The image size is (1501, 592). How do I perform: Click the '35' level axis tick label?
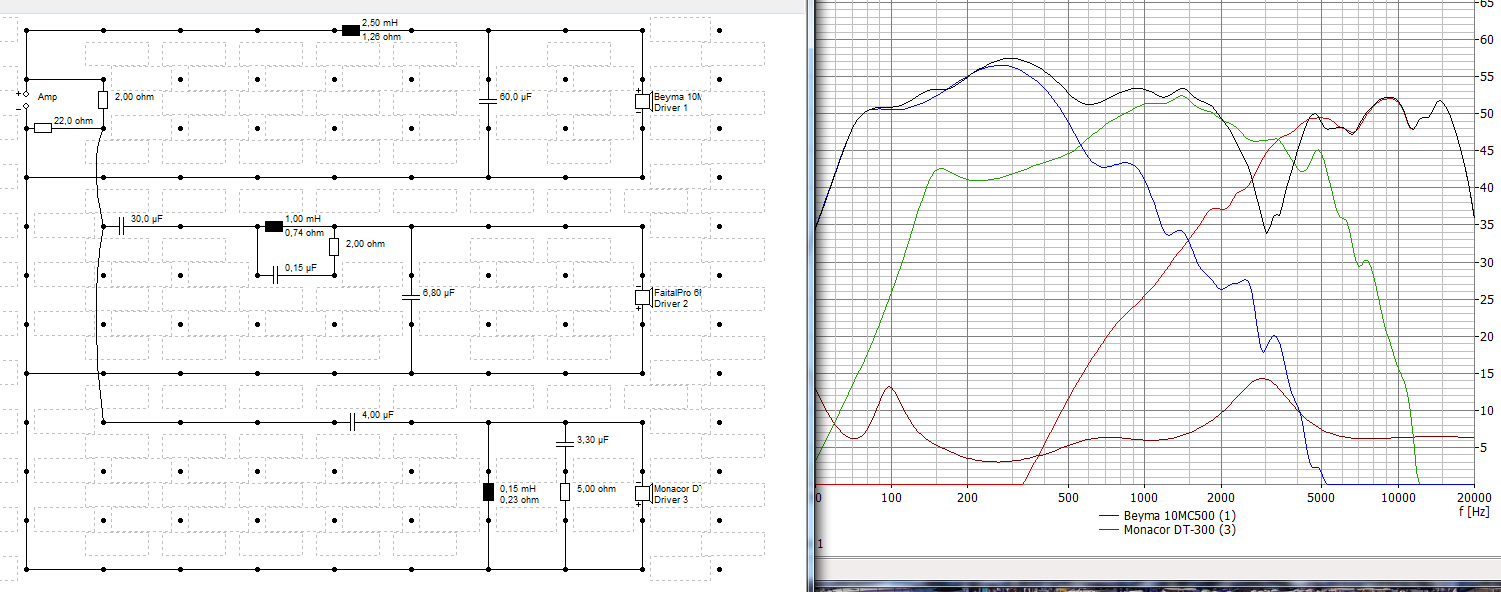(1485, 226)
